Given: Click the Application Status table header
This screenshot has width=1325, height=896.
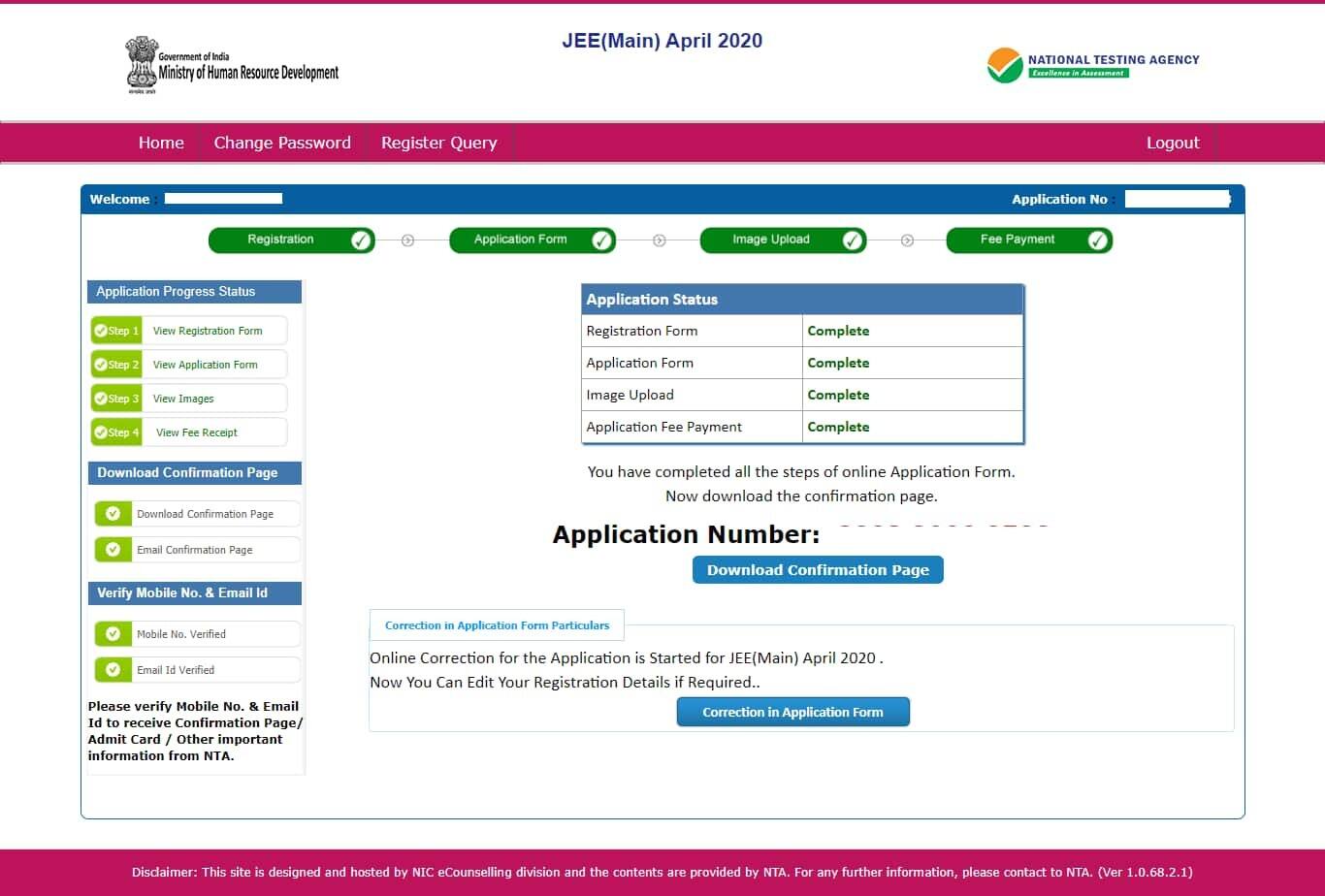Looking at the screenshot, I should click(x=802, y=300).
